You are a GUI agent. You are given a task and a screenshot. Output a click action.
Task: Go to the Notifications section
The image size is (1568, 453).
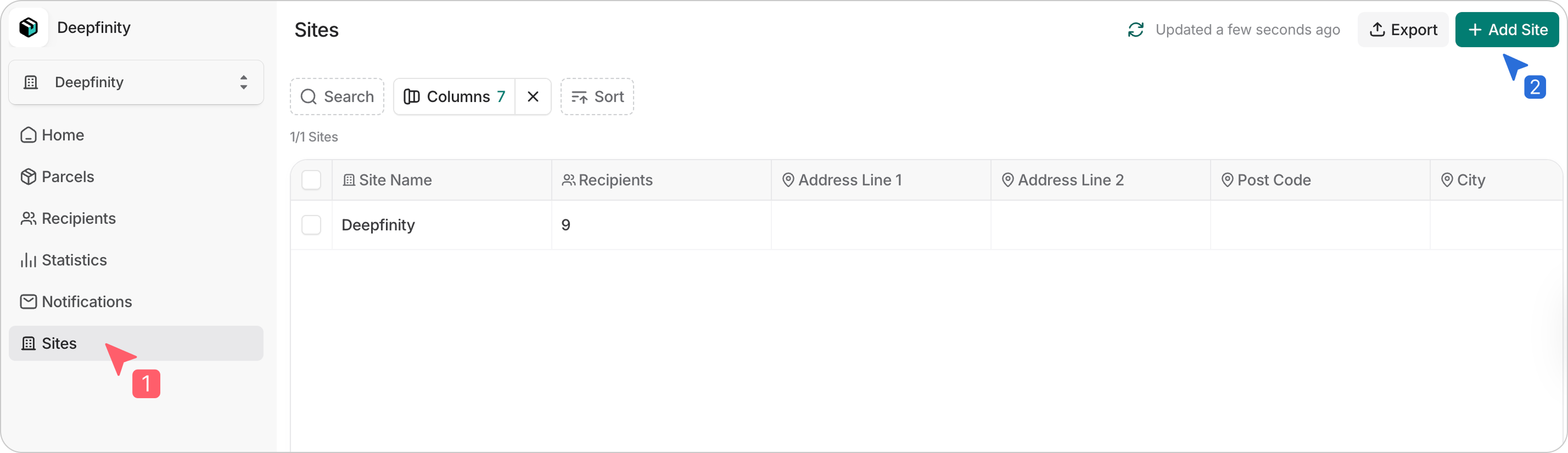coord(86,301)
